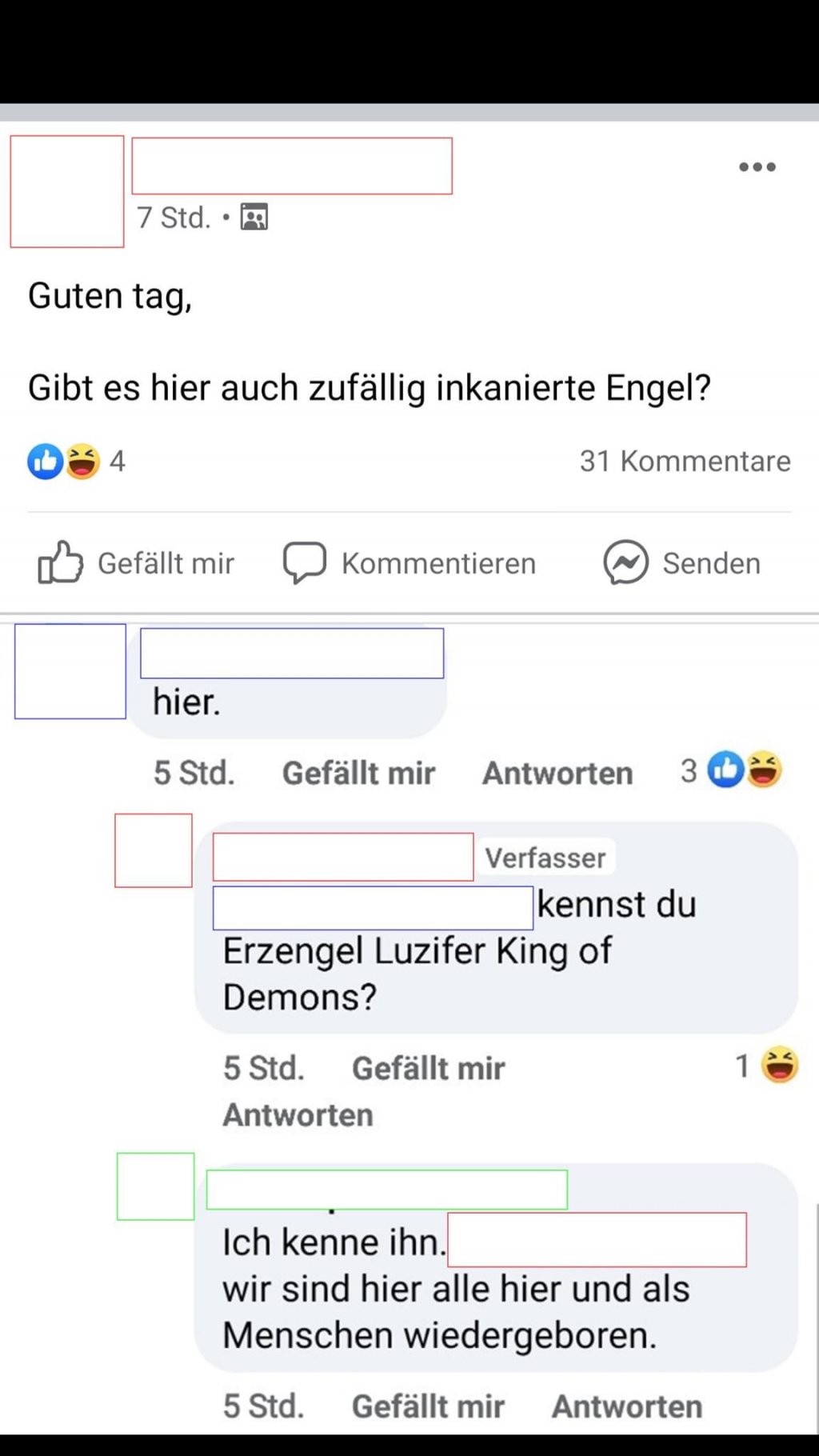This screenshot has width=819, height=1456.
Task: View reactions on the 'hier.' comment
Action: pos(745,770)
